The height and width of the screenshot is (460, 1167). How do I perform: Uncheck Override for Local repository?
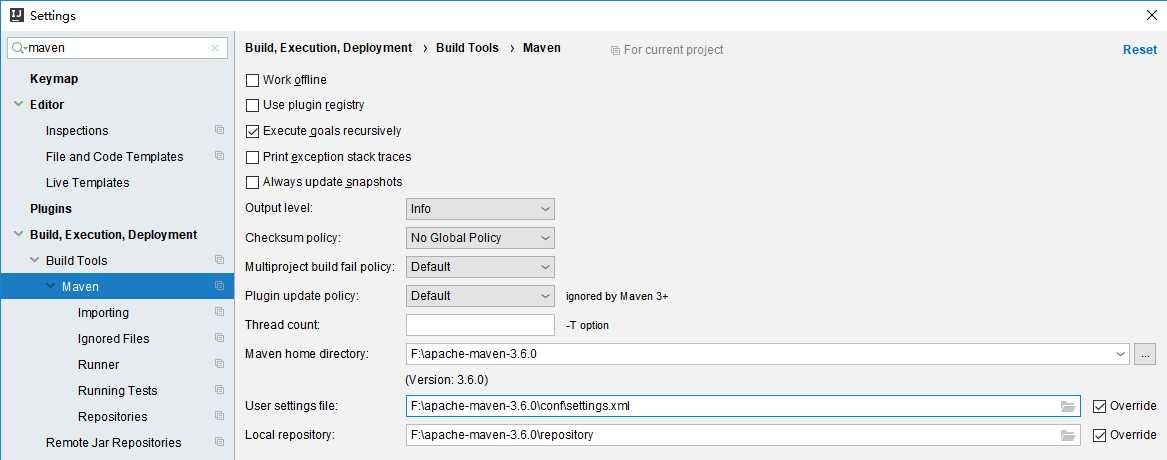click(x=1099, y=435)
